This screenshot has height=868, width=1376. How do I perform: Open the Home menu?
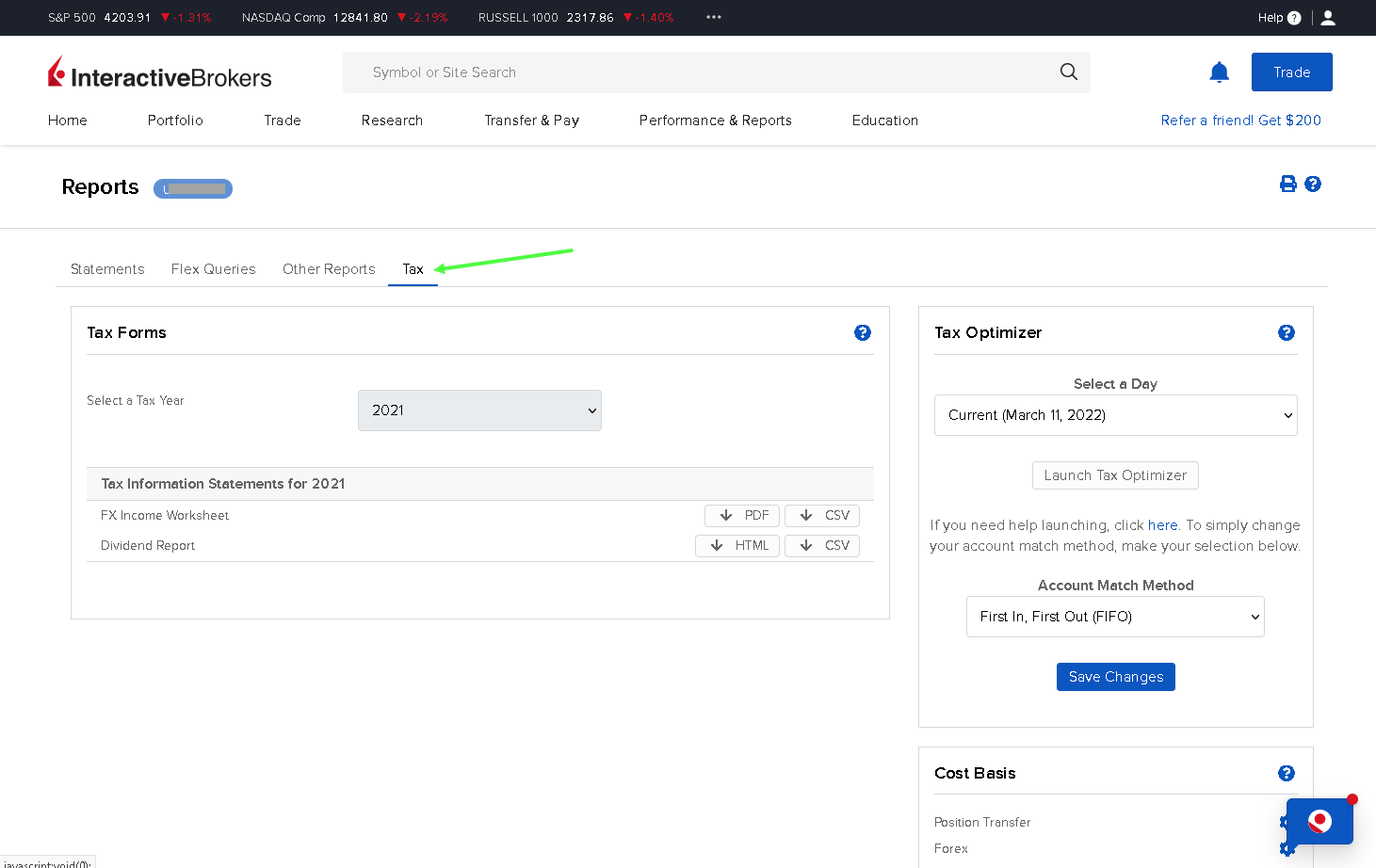point(68,121)
